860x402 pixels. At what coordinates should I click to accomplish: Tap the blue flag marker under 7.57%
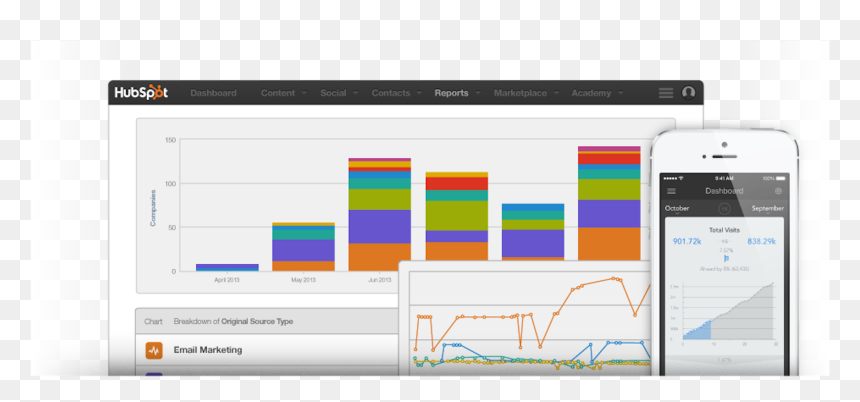pyautogui.click(x=726, y=258)
